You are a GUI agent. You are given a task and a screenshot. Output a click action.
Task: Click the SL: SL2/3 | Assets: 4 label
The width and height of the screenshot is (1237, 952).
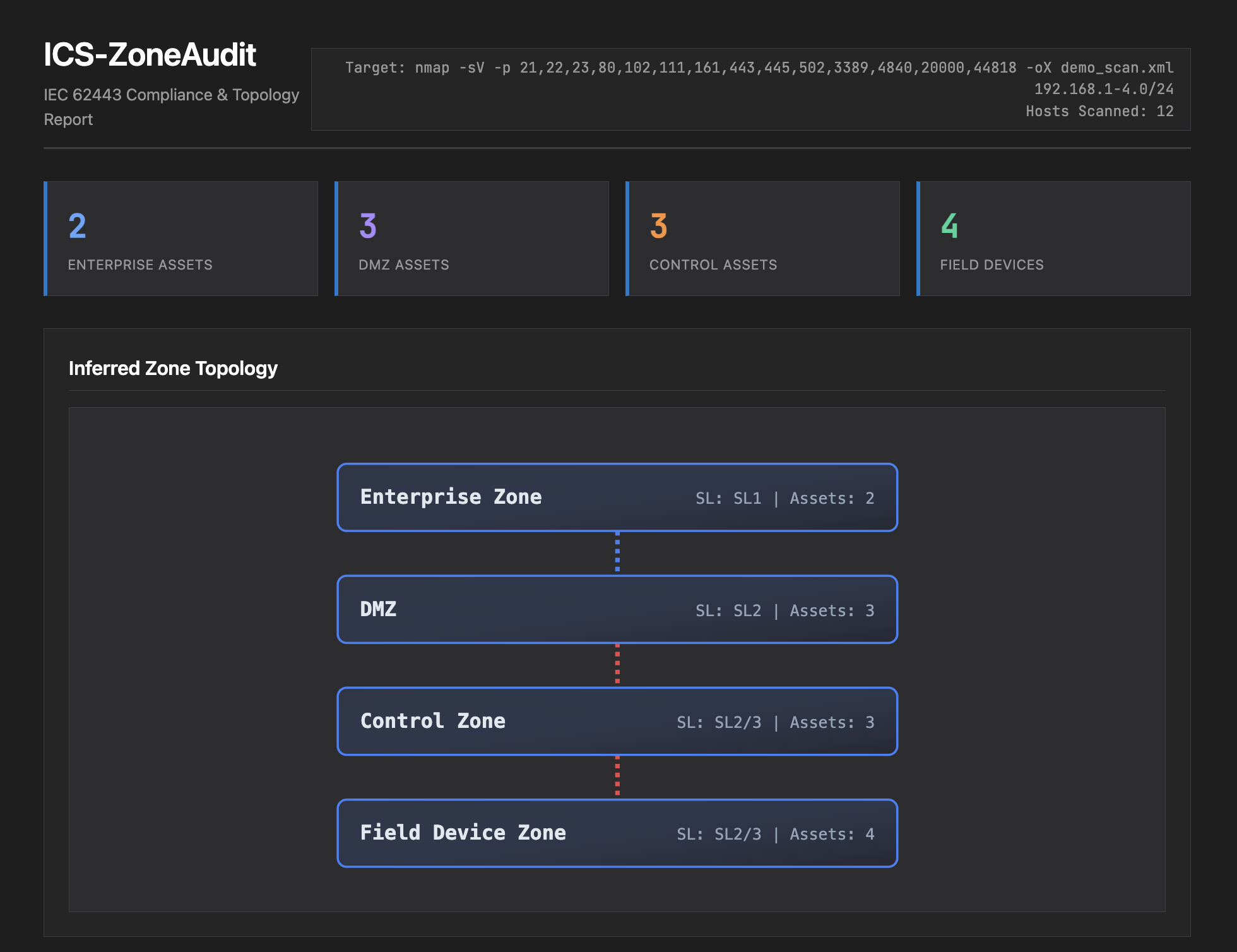[775, 834]
